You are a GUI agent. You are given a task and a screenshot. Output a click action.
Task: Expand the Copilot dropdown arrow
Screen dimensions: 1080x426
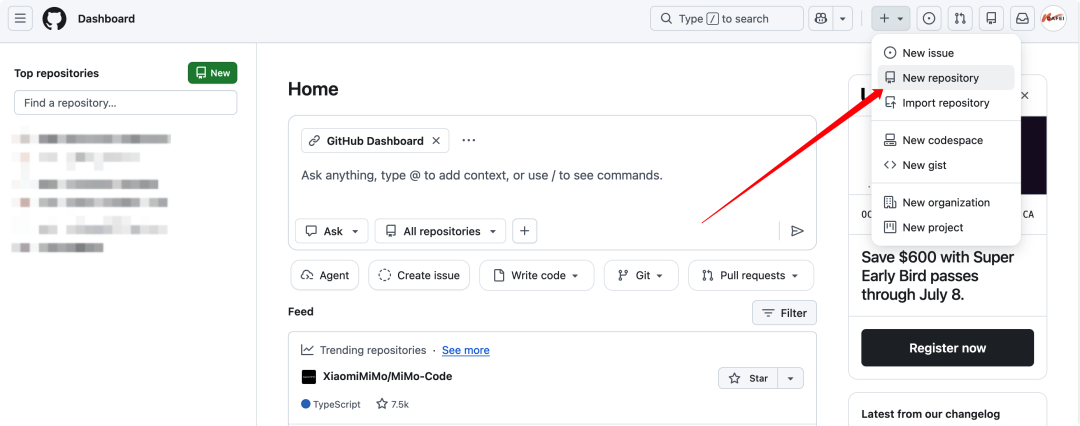point(842,19)
